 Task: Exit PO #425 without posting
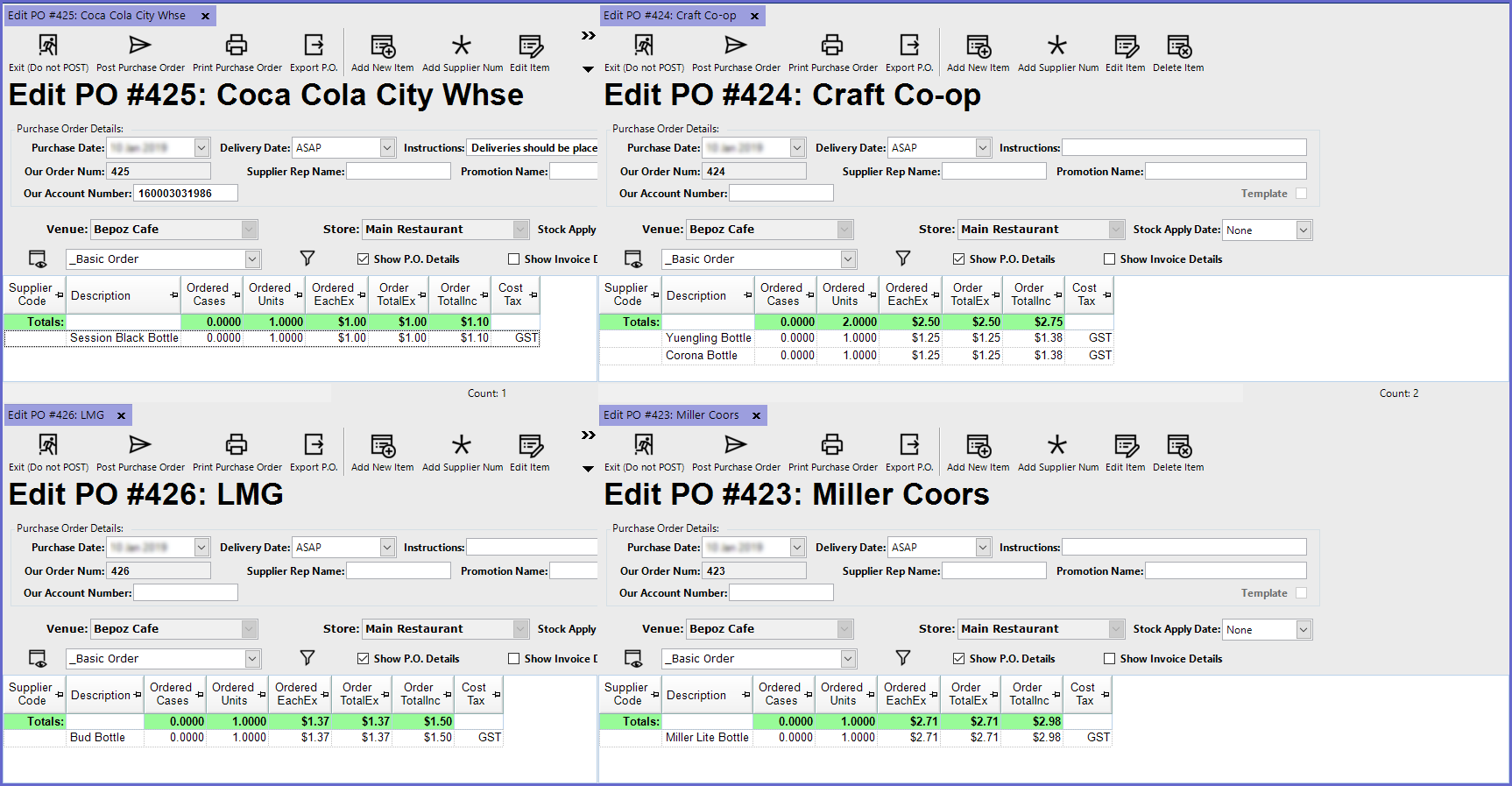pyautogui.click(x=48, y=53)
